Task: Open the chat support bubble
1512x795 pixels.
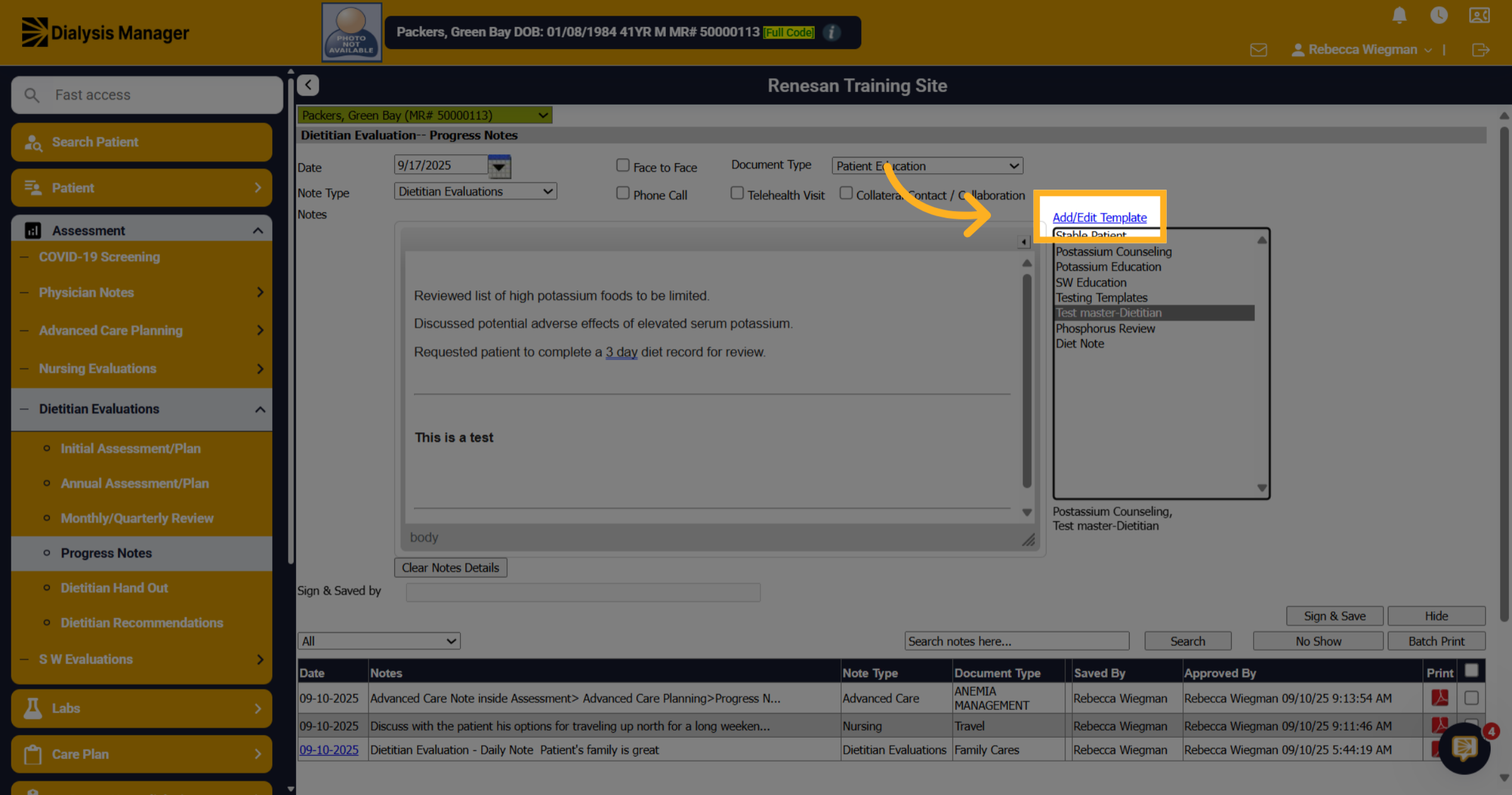Action: pos(1464,748)
